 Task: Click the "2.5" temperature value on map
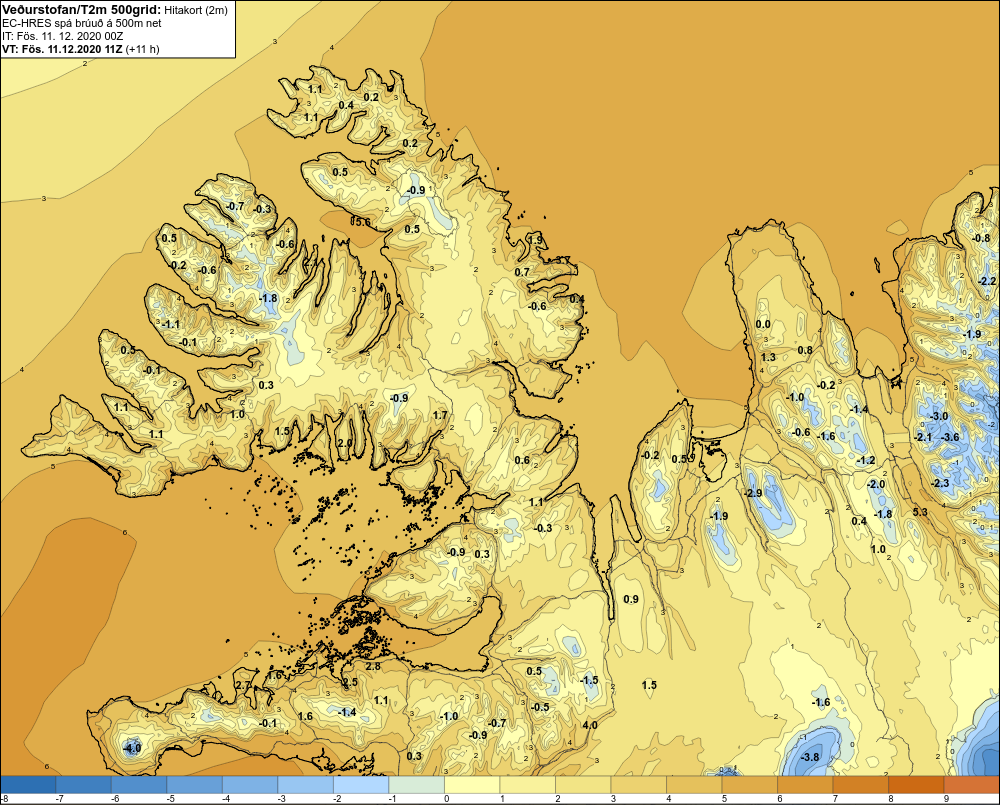coord(350,682)
